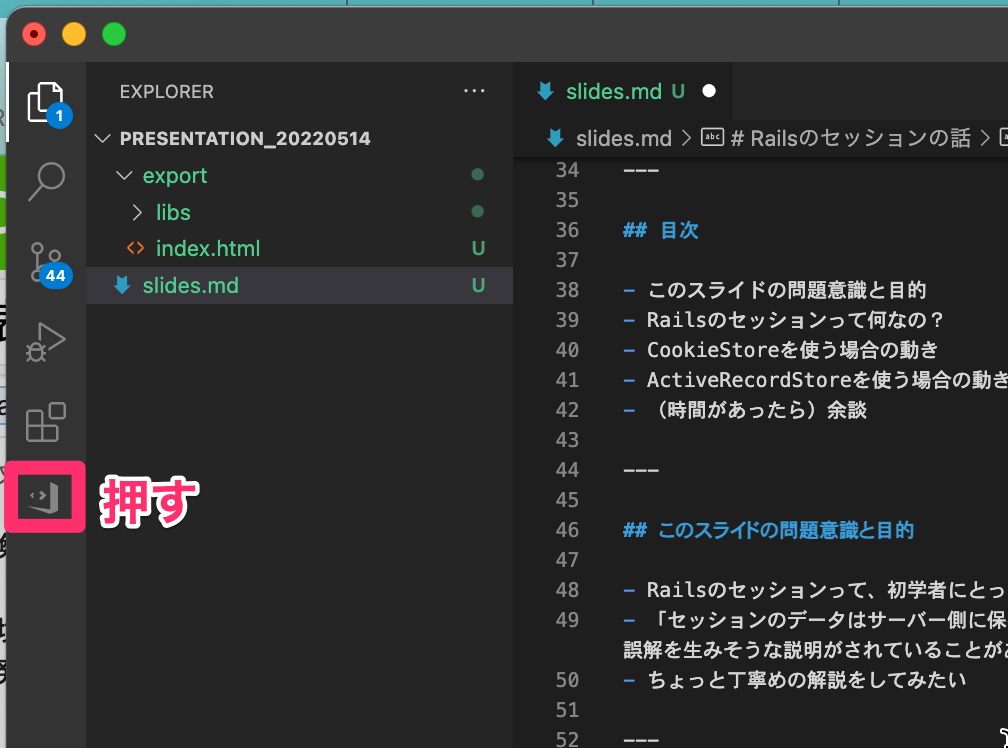Open the vscode-reveal slides icon in activity bar
Screen dimensions: 1008x748
click(x=44, y=497)
